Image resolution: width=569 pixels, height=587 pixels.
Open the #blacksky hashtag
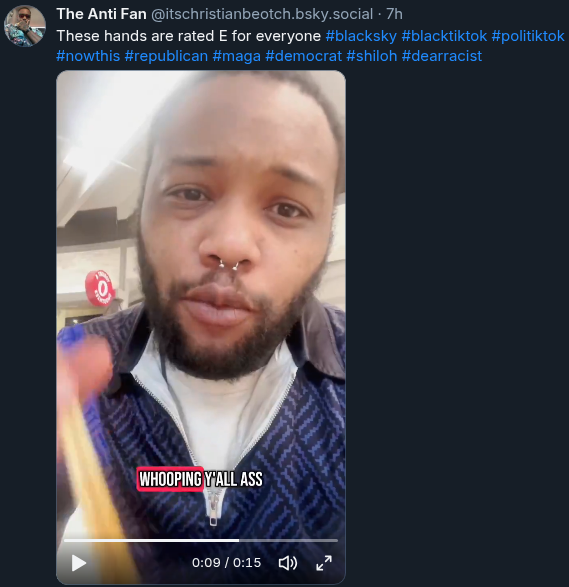361,36
